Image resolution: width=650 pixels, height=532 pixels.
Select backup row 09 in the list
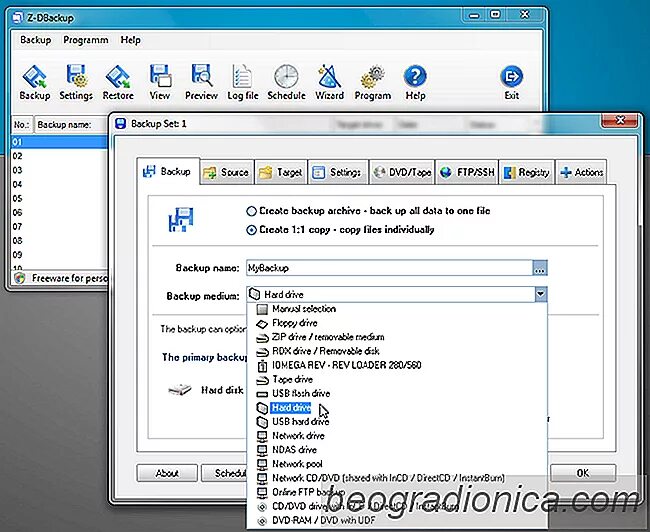[x=59, y=255]
